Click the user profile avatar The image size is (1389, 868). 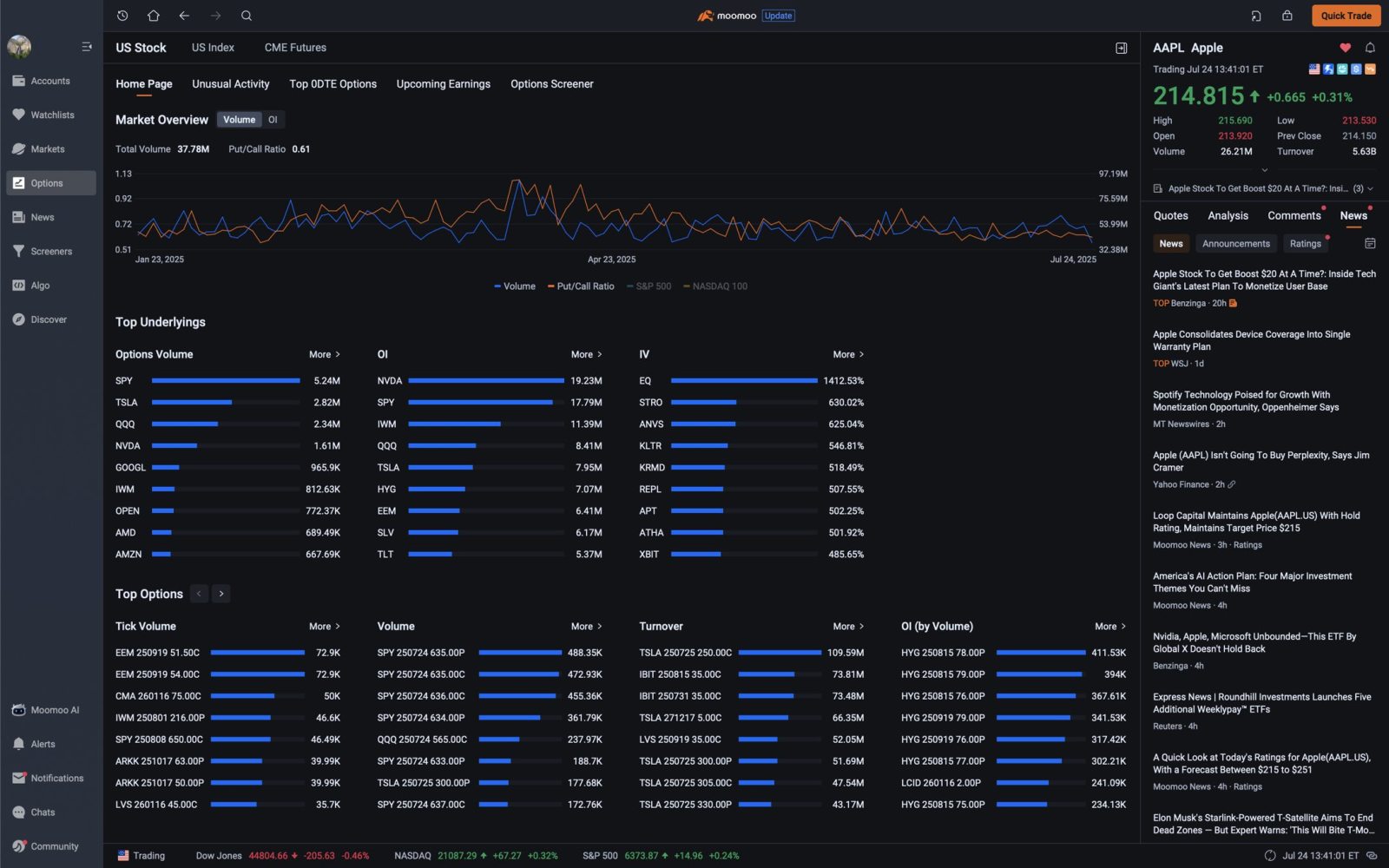point(19,47)
